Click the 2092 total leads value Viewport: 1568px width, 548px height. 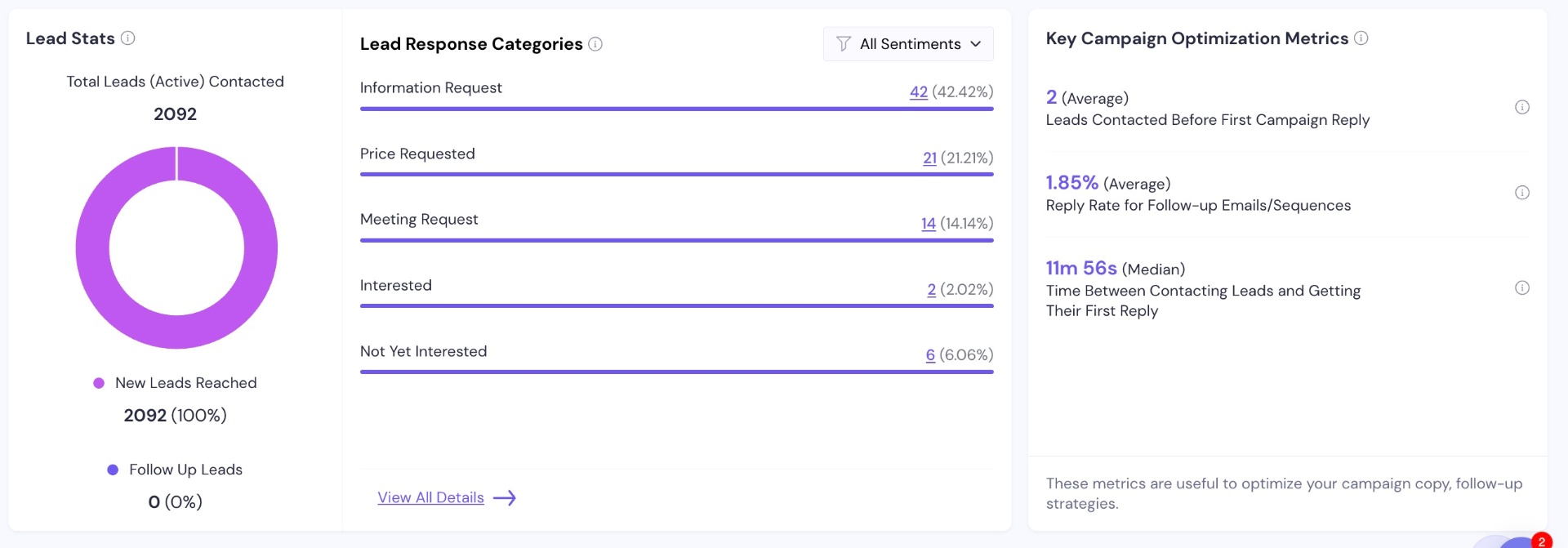point(176,114)
